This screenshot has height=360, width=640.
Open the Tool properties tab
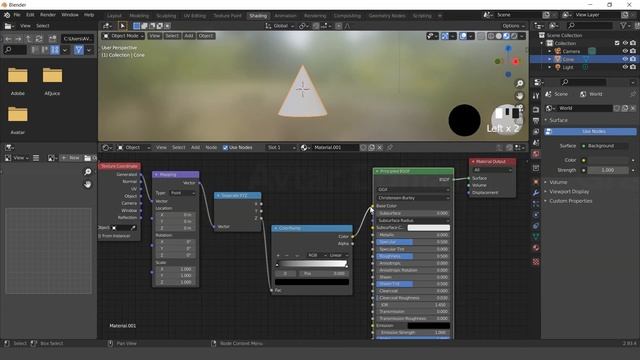[x=536, y=96]
